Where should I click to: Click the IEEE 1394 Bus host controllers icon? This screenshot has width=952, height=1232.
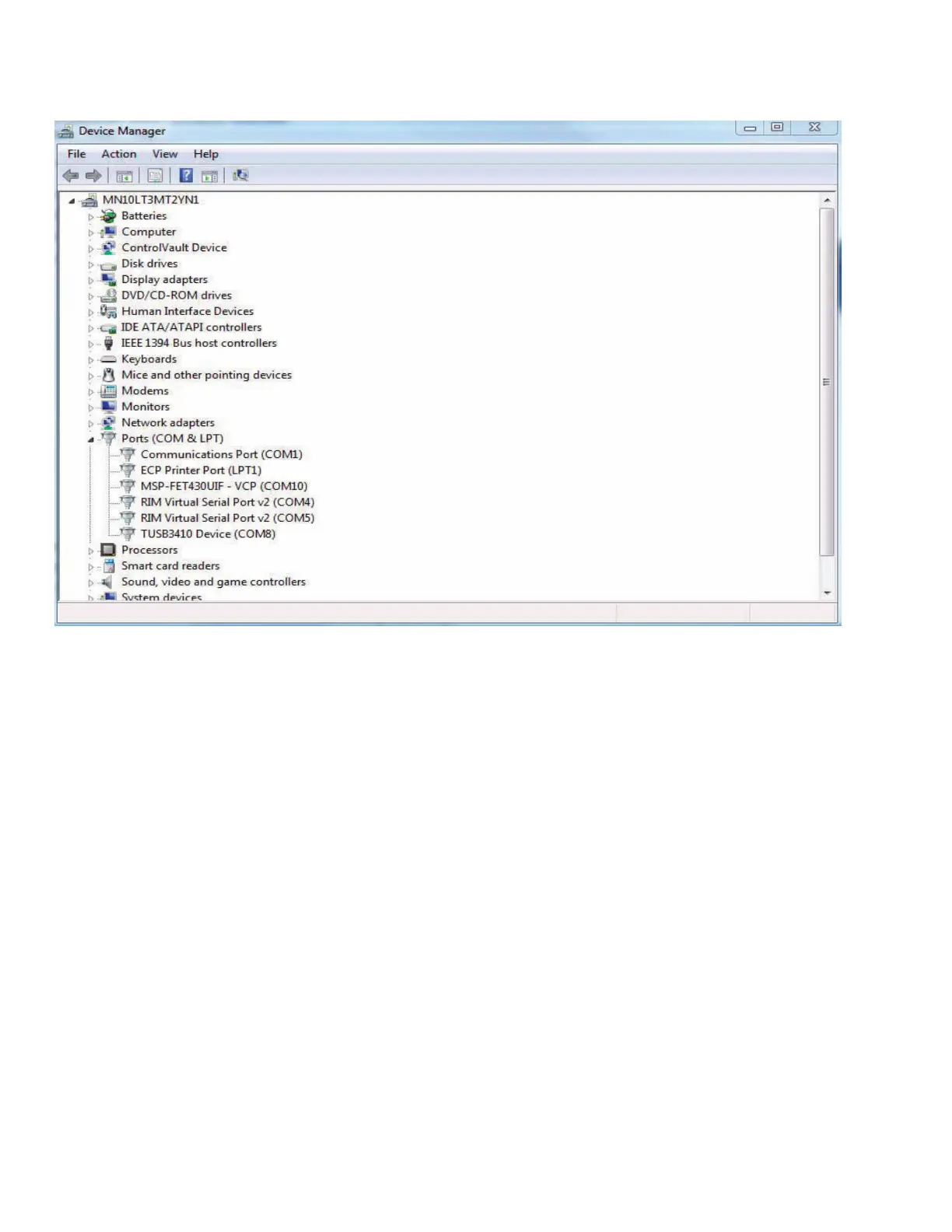tap(109, 343)
